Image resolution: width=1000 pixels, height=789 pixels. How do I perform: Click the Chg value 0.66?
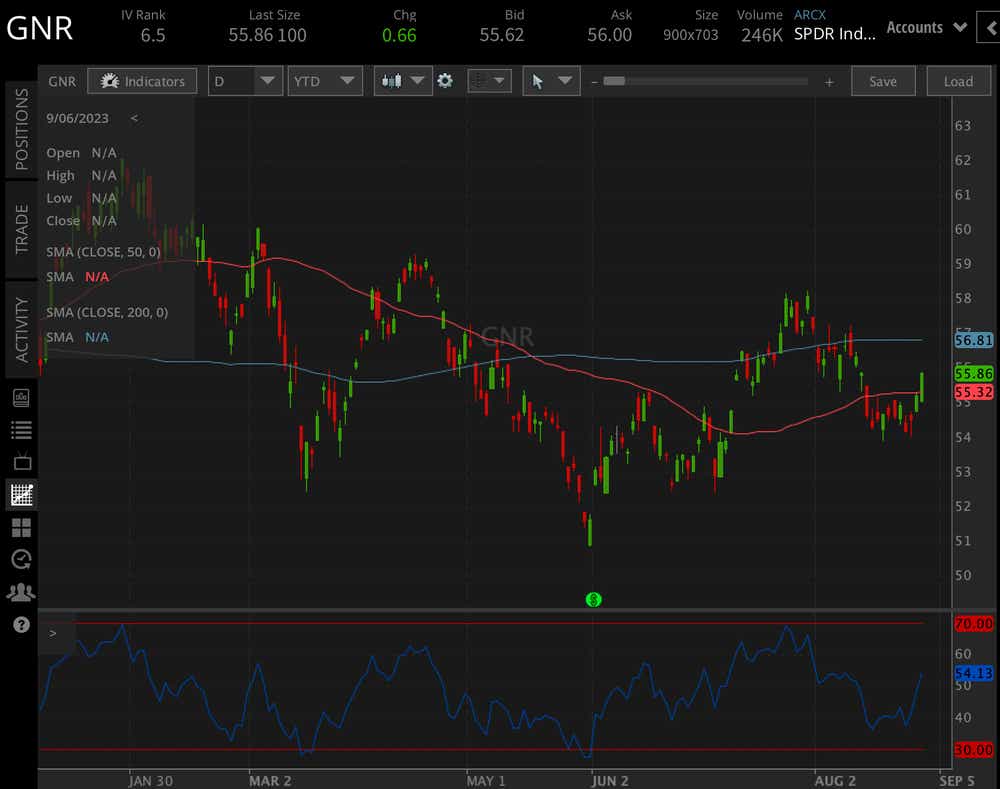coord(399,35)
